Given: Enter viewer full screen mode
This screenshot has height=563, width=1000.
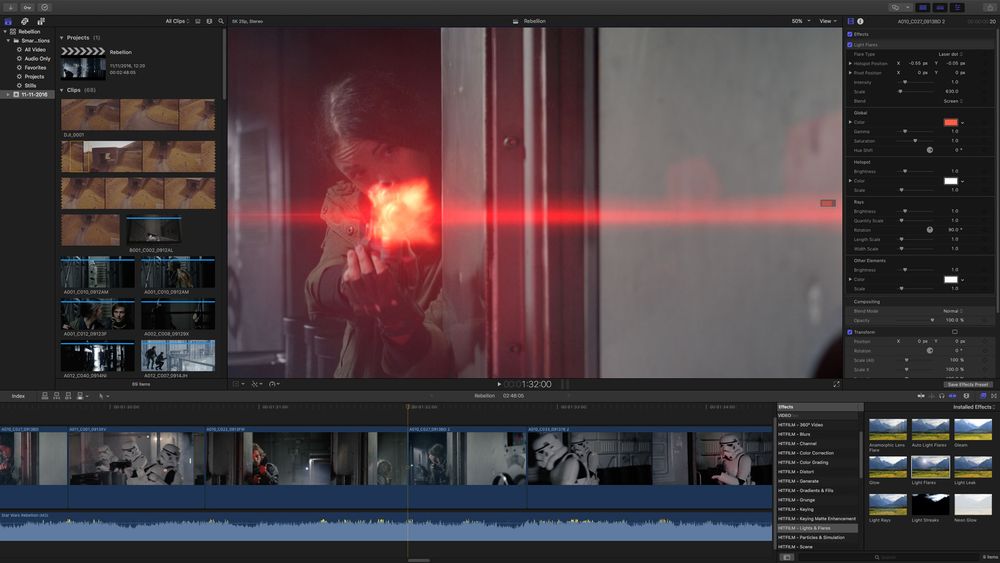Looking at the screenshot, I should [x=837, y=384].
